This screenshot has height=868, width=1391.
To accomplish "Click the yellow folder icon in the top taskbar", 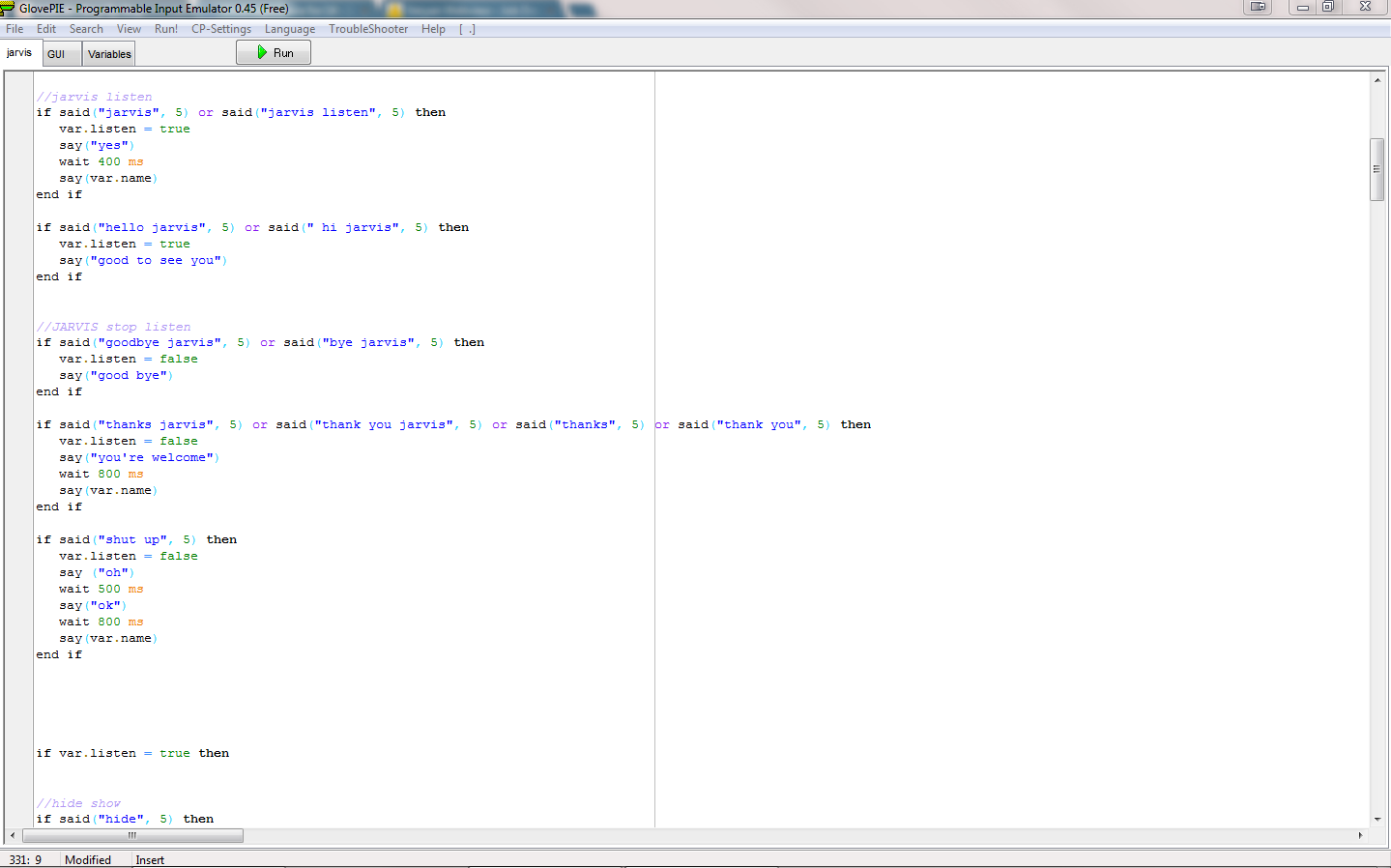I will (392, 9).
